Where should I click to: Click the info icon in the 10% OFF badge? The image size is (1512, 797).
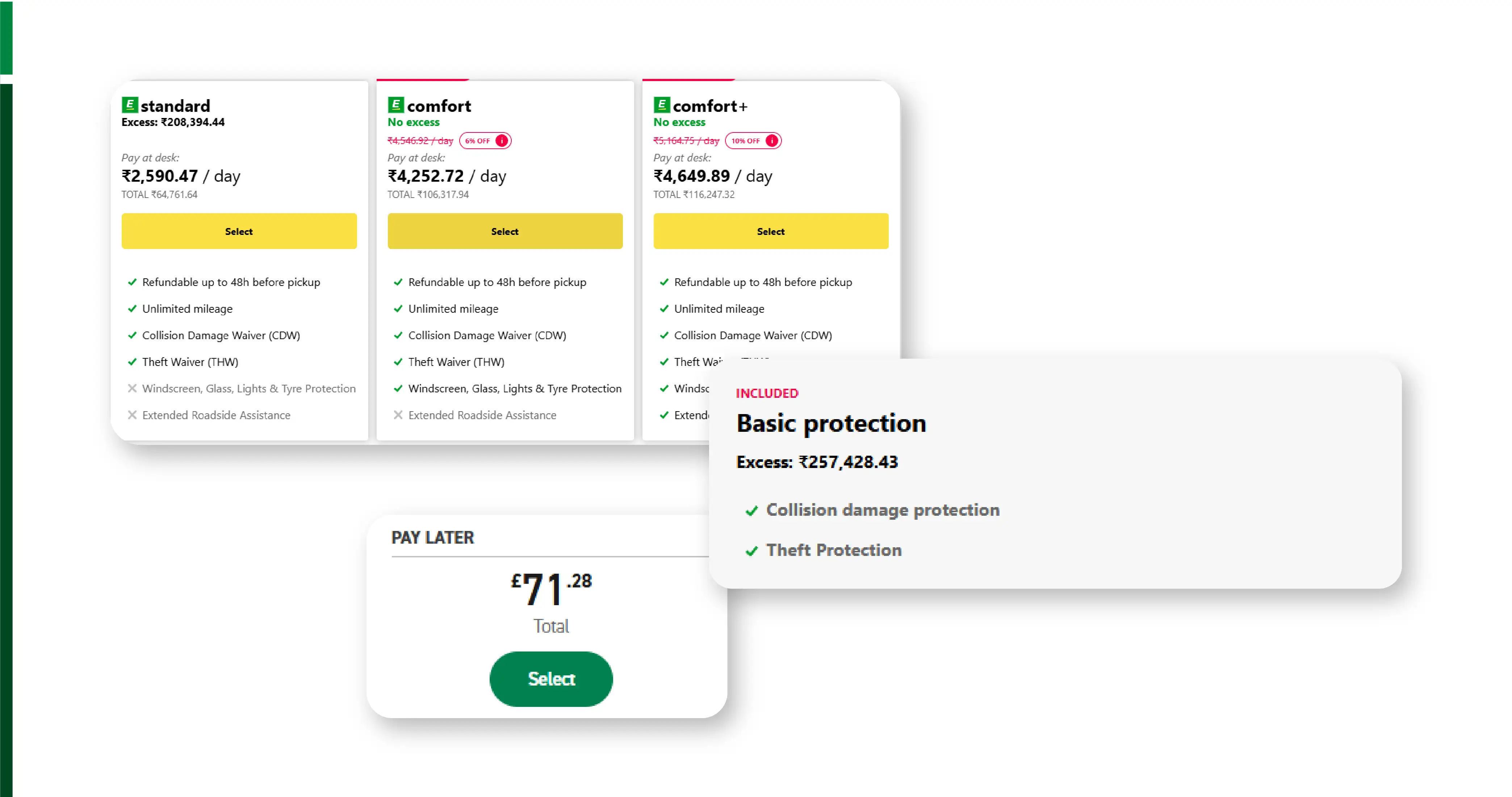click(x=772, y=141)
